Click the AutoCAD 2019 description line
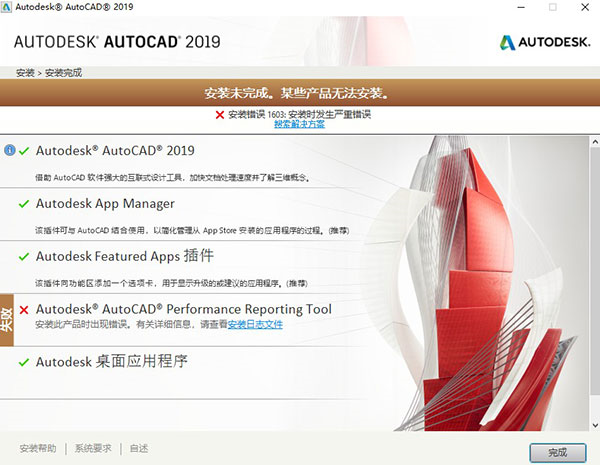The image size is (600, 465). coord(173,178)
